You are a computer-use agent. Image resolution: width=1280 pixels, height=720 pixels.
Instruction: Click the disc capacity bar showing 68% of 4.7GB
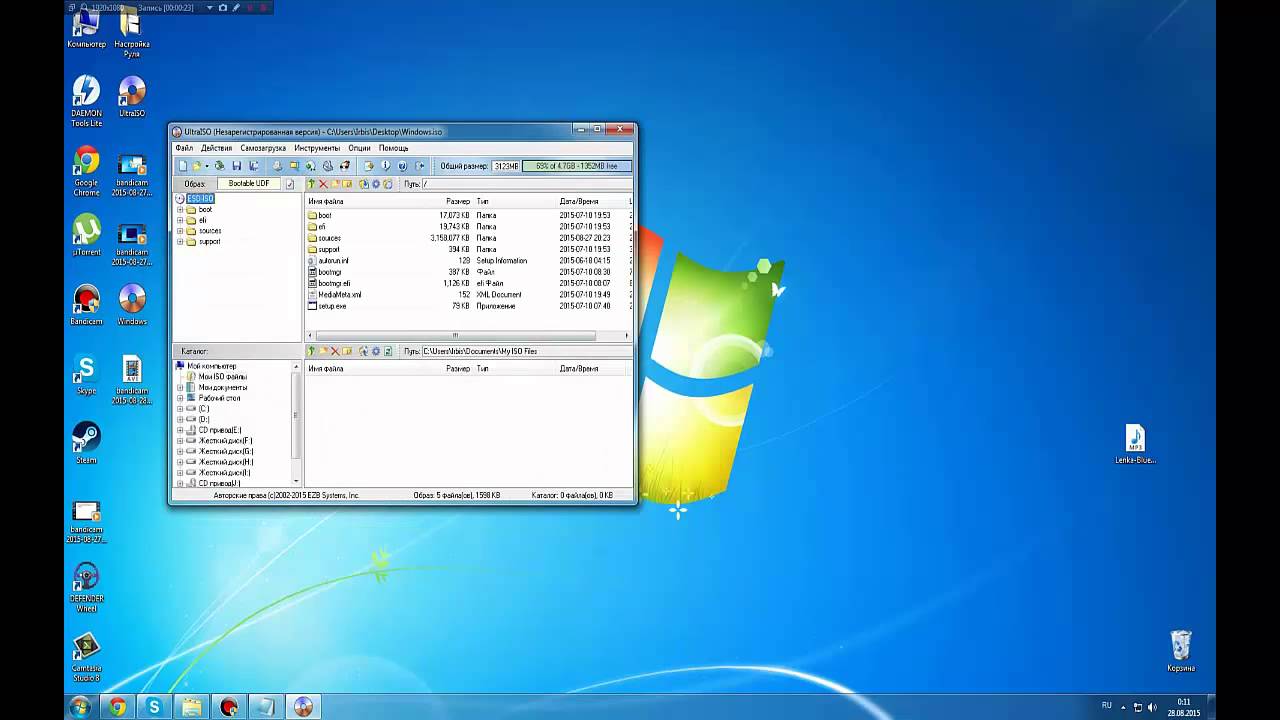577,166
